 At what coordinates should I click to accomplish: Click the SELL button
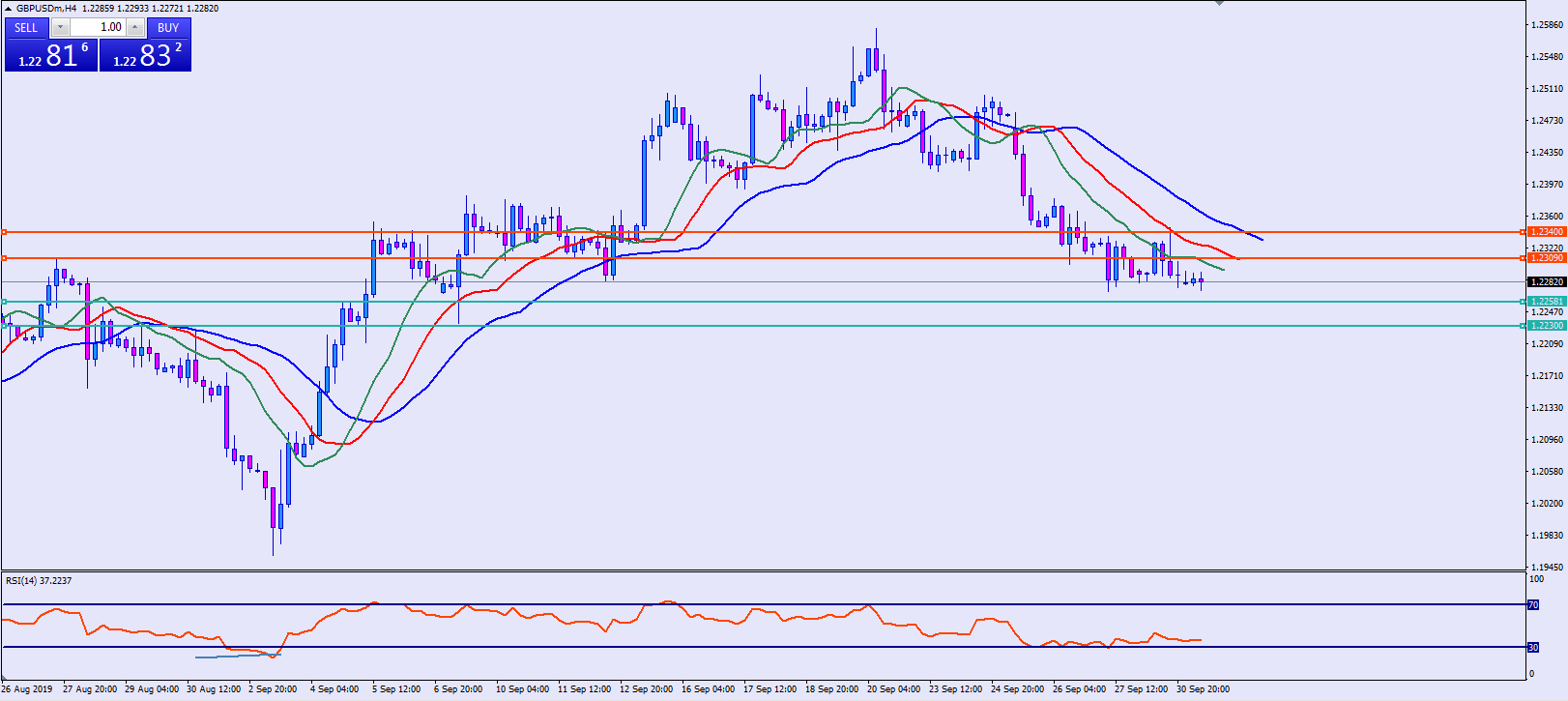point(26,28)
